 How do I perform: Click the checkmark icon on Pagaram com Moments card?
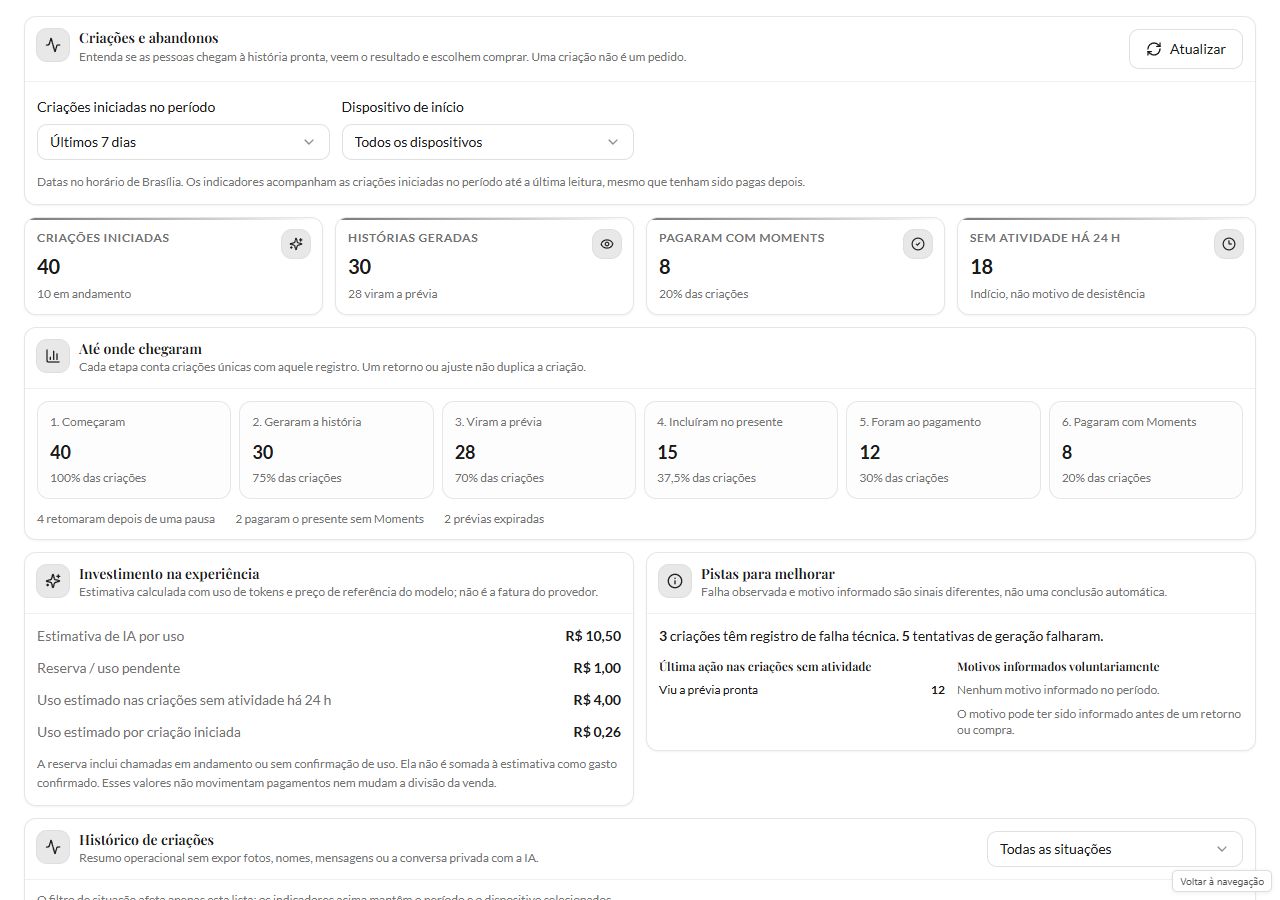click(918, 244)
